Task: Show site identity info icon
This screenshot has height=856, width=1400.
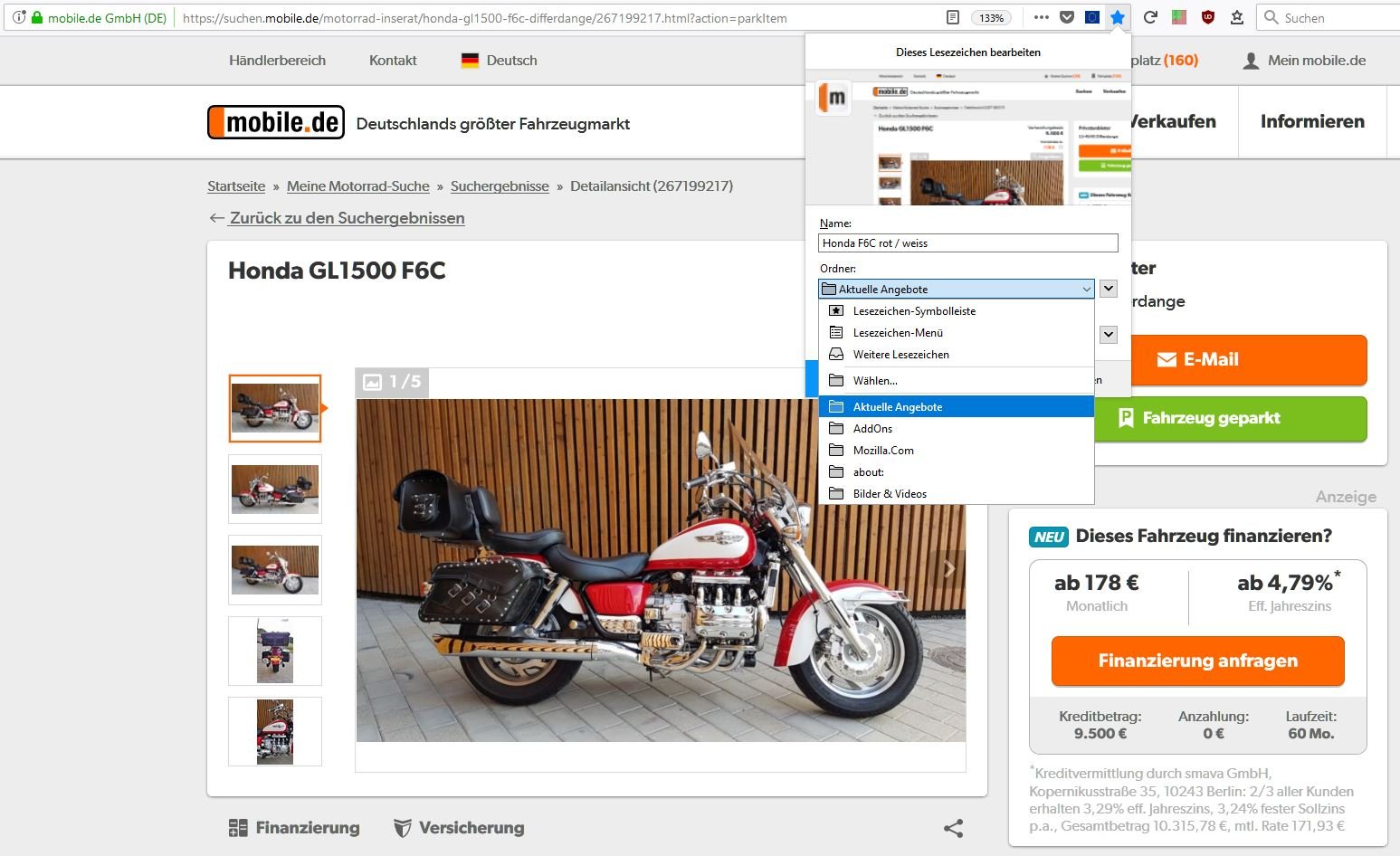Action: click(x=19, y=17)
